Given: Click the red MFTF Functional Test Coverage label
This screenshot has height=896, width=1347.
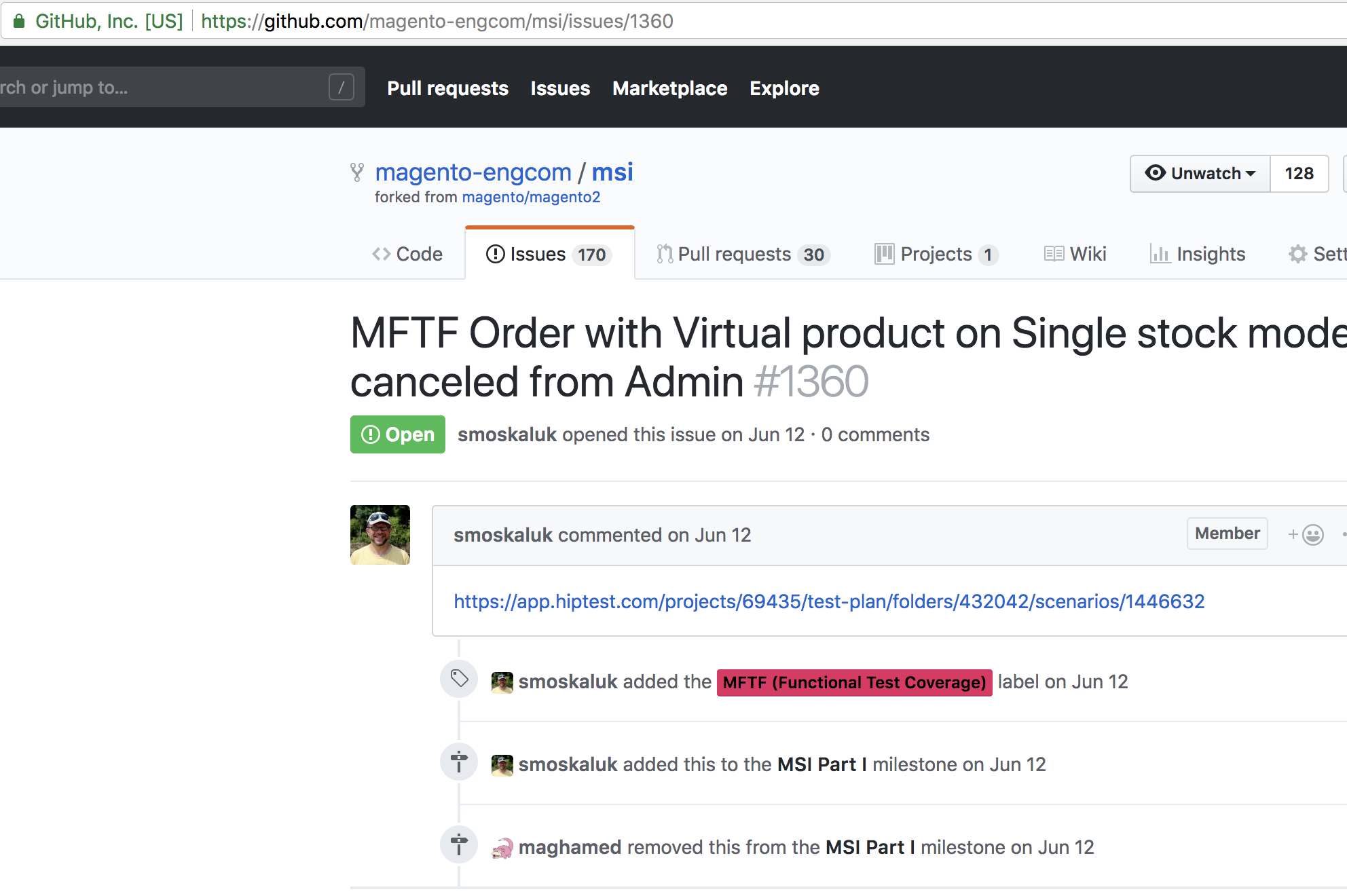Looking at the screenshot, I should click(854, 682).
